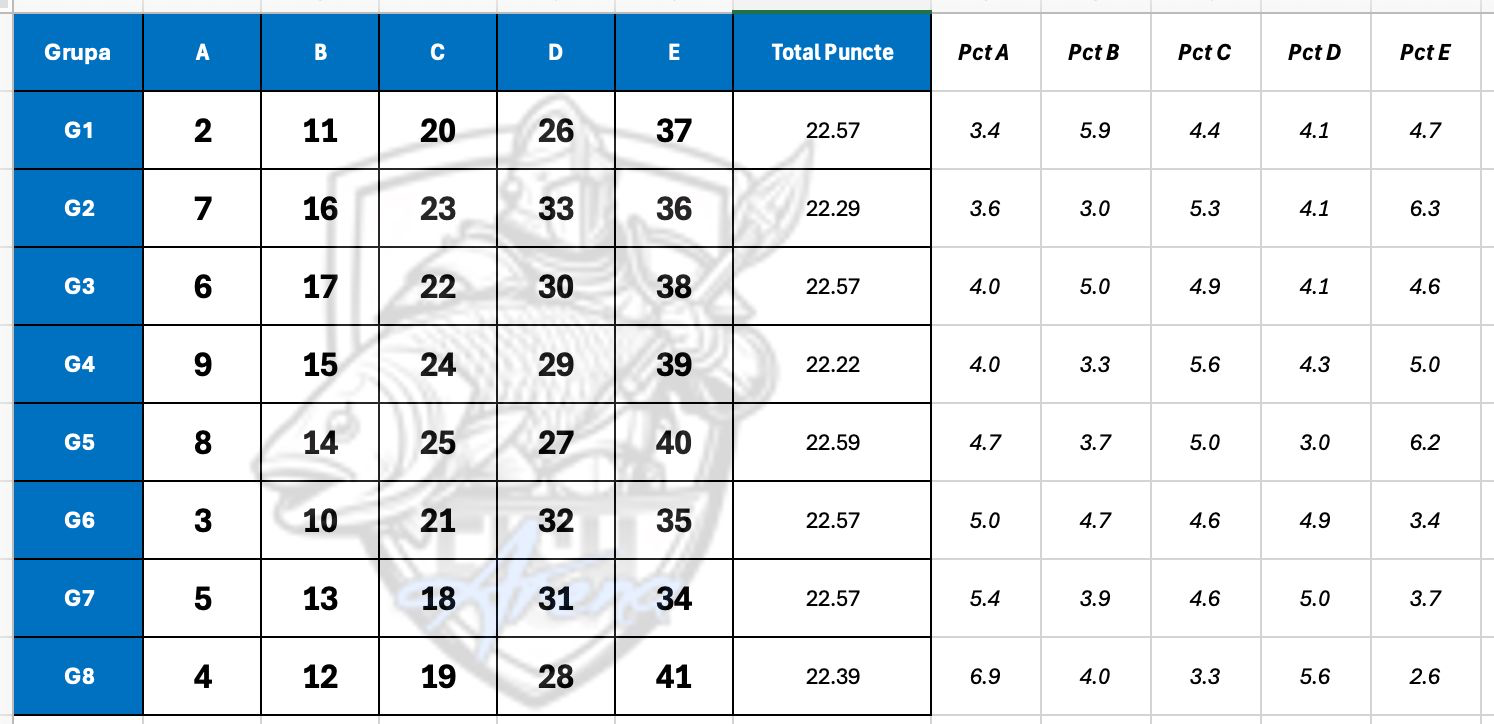Viewport: 1494px width, 724px height.
Task: Select number 16 in column B
Action: (320, 208)
